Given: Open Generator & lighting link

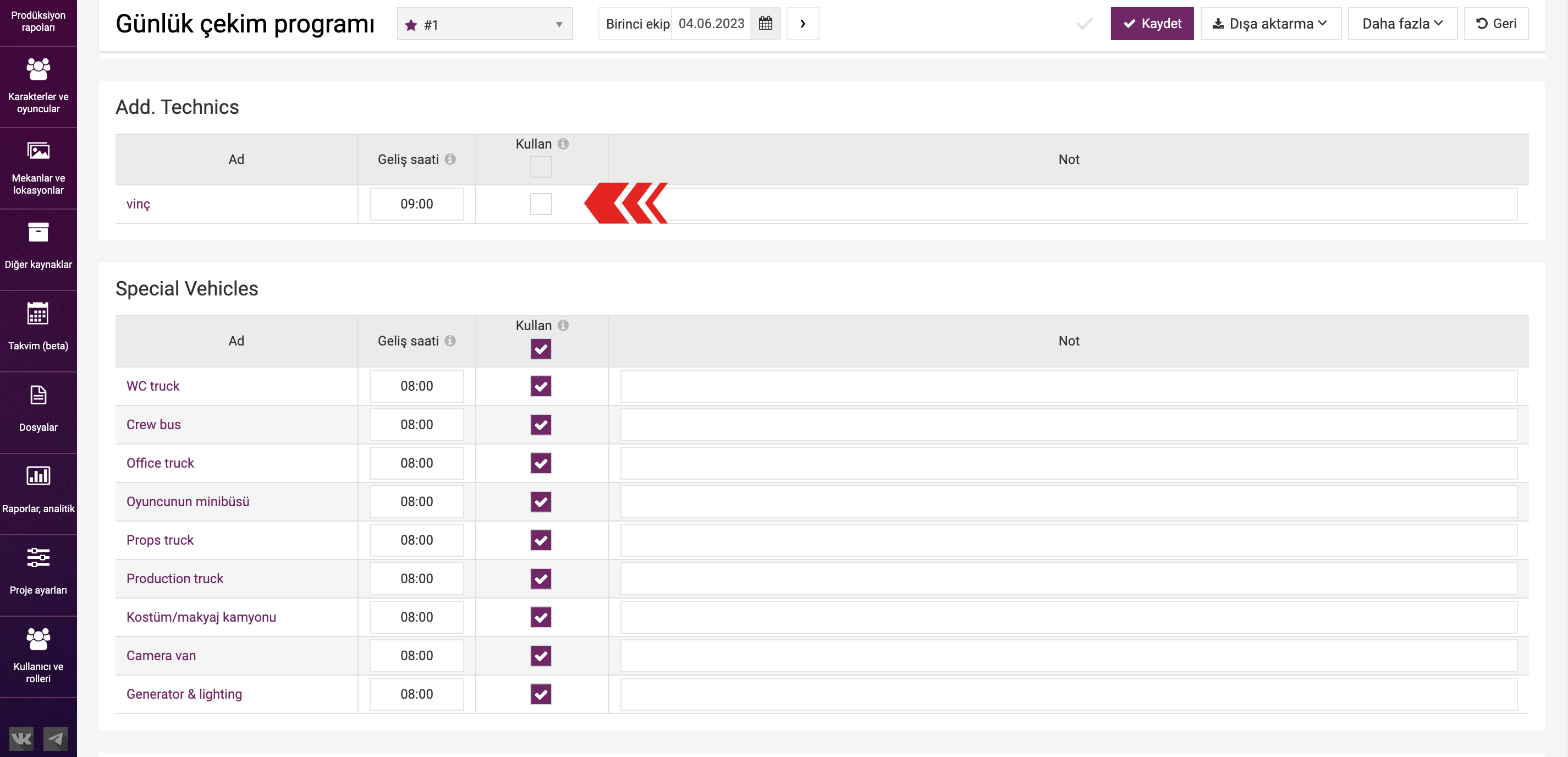Looking at the screenshot, I should (x=184, y=694).
